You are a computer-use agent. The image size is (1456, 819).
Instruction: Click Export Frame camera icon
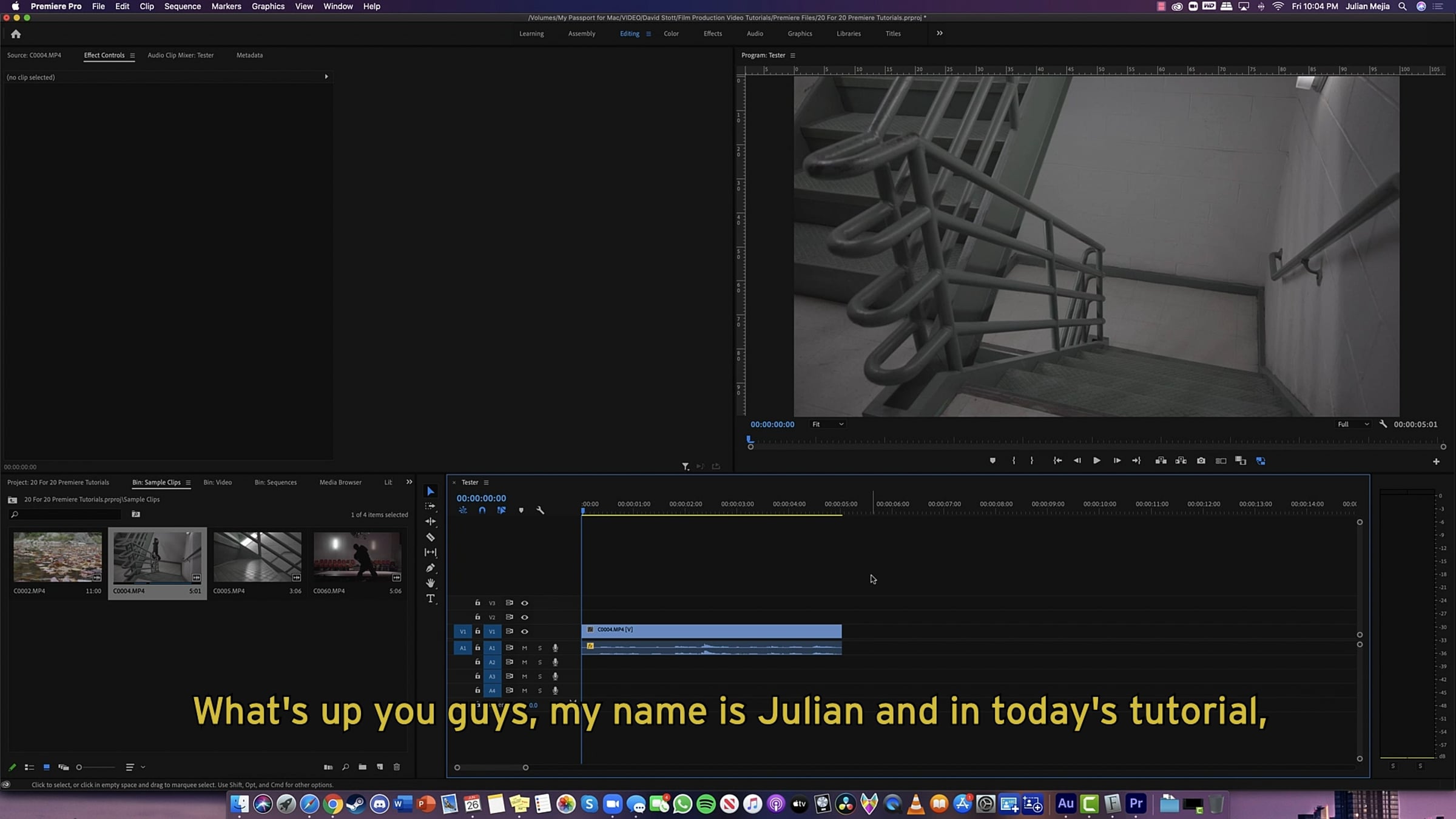click(1201, 460)
